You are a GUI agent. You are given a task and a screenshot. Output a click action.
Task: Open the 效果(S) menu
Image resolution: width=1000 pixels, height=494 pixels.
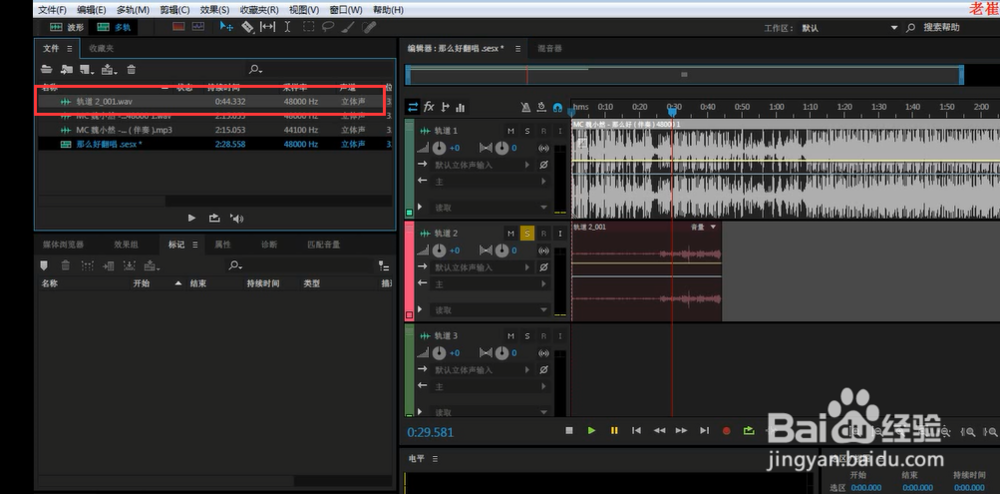click(x=215, y=10)
